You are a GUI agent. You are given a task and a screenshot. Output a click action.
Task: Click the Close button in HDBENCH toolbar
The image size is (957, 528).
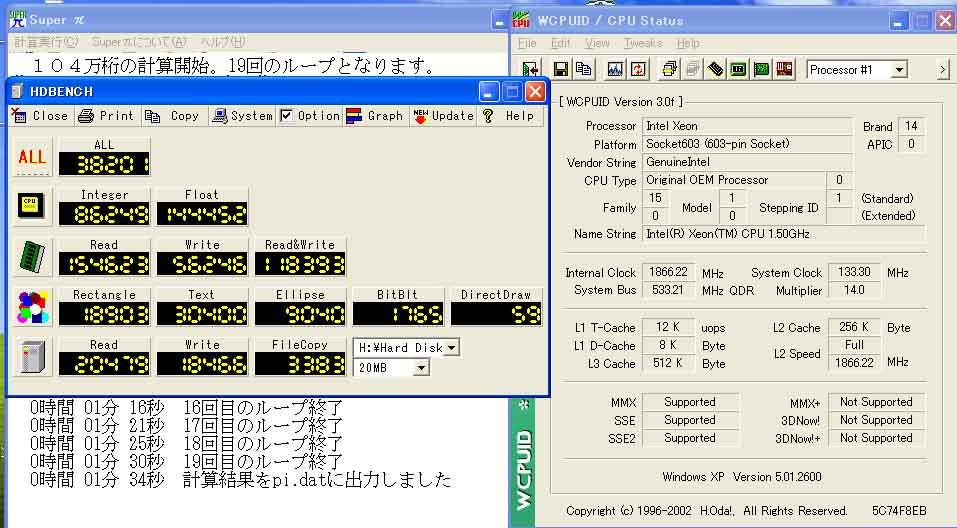coord(40,115)
